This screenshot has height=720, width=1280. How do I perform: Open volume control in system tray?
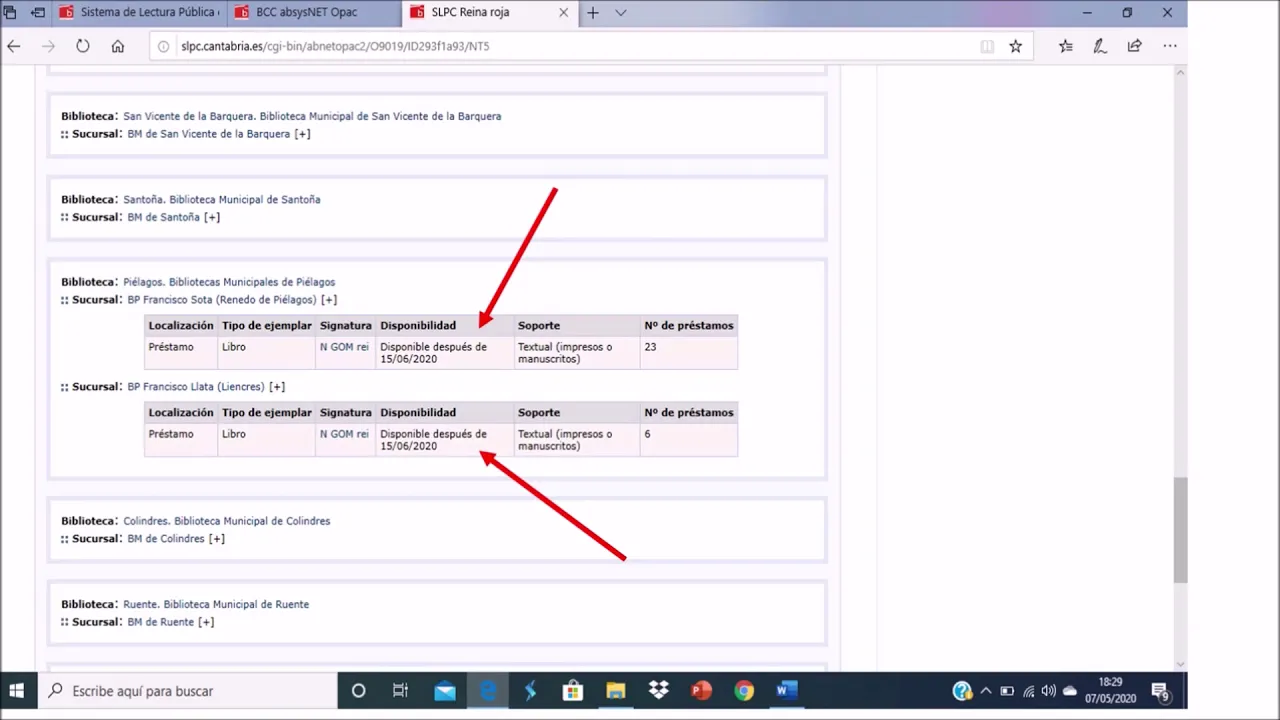click(1048, 691)
